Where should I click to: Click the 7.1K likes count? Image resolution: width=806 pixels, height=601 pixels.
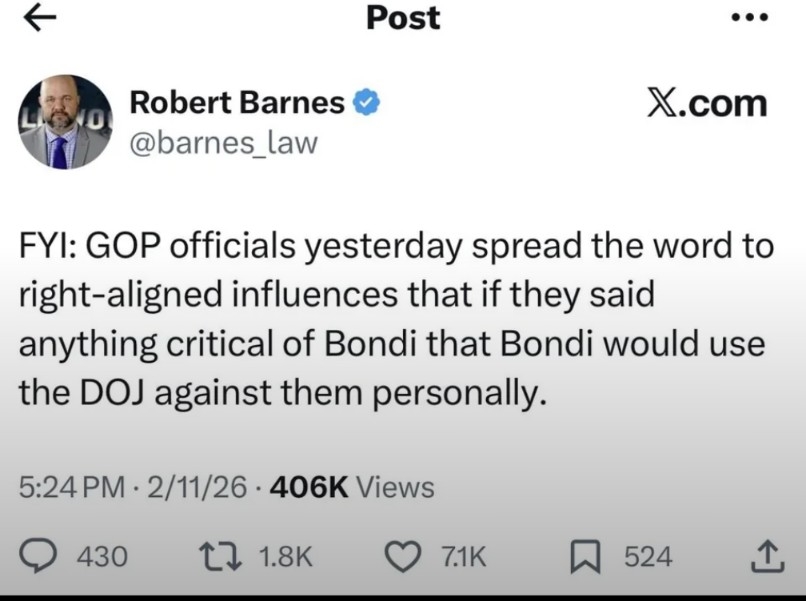463,556
